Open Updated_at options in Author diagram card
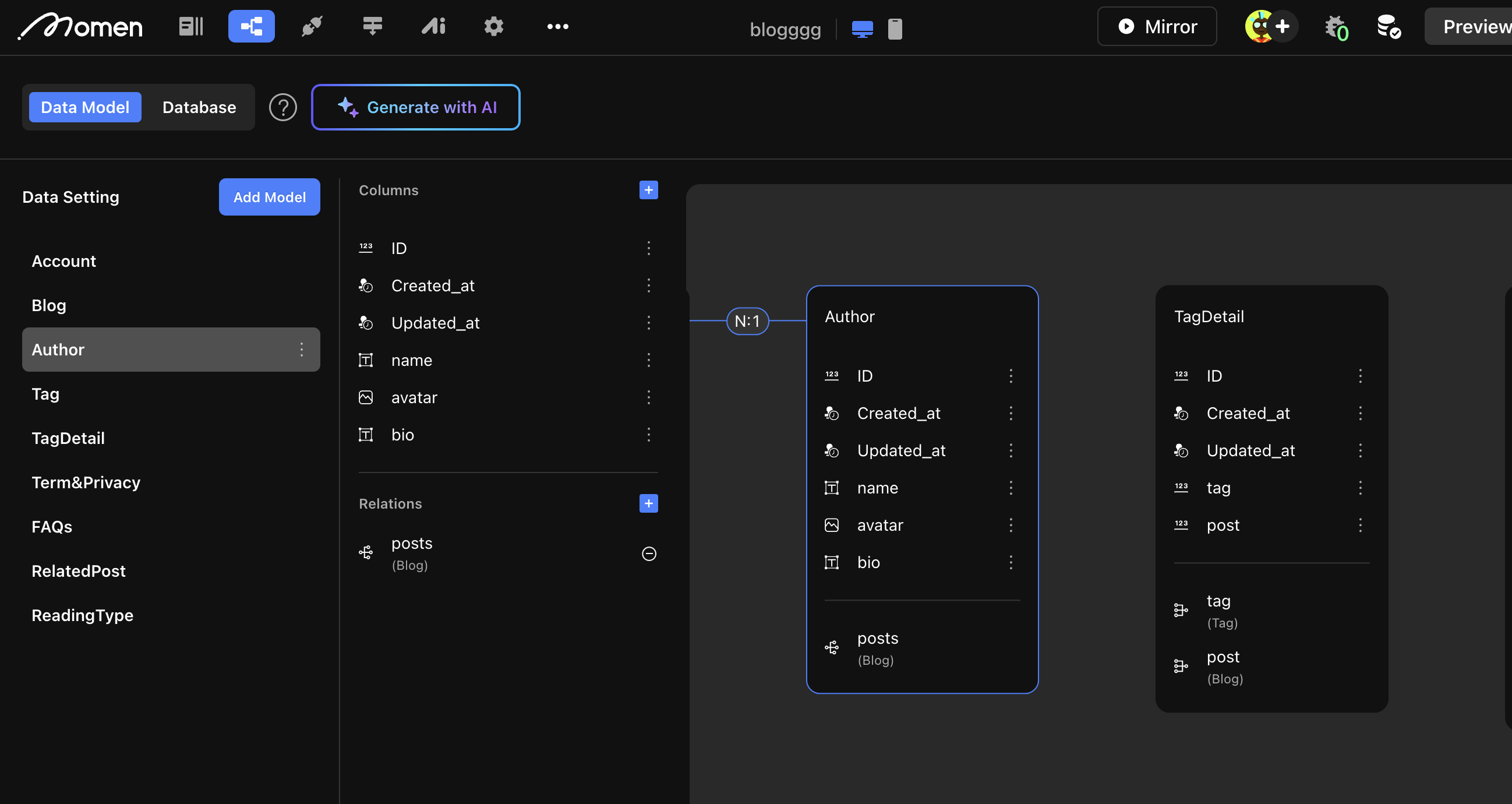The height and width of the screenshot is (804, 1512). click(x=1011, y=450)
